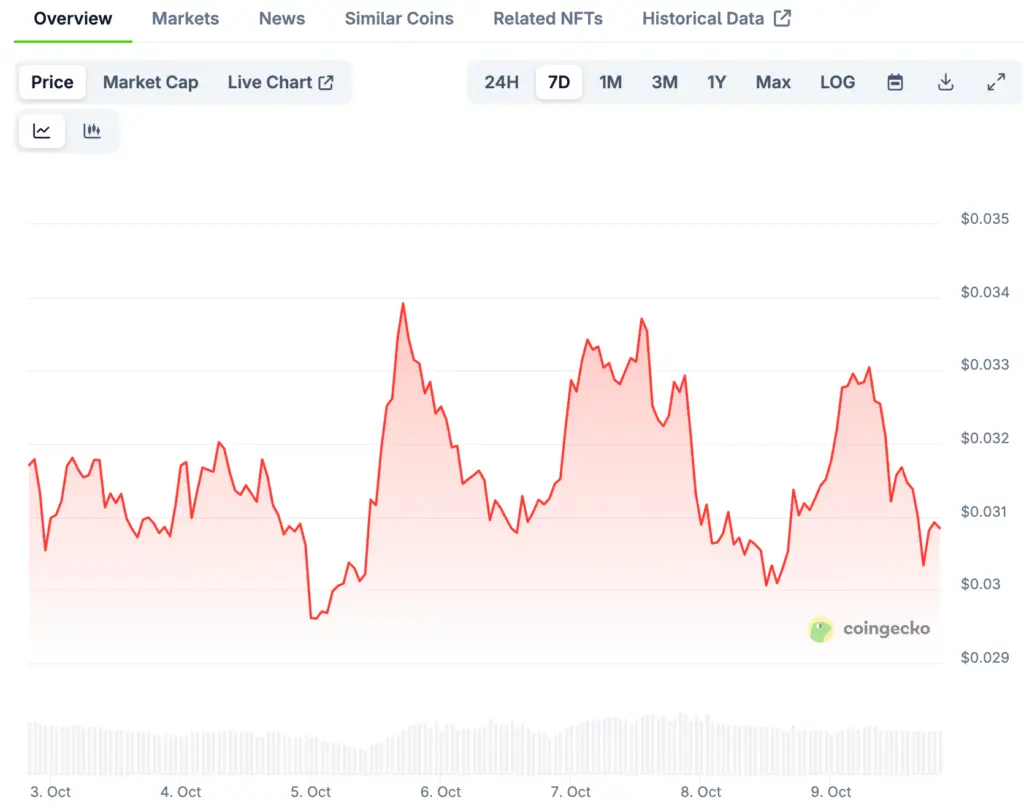Open the Historical Data tab
This screenshot has height=808, width=1024.
(715, 18)
